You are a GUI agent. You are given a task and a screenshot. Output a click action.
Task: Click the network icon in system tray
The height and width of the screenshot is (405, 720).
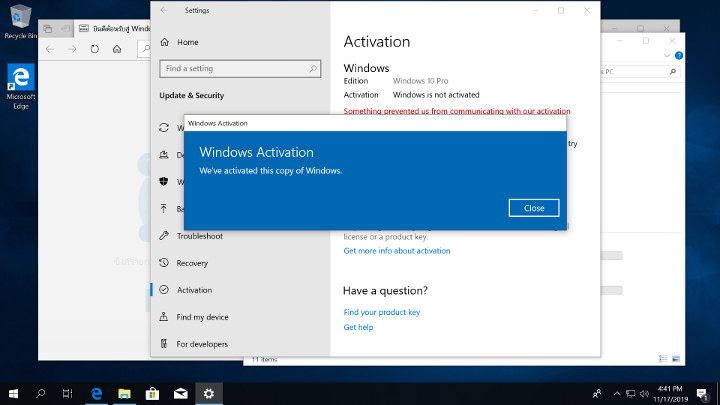tap(630, 394)
